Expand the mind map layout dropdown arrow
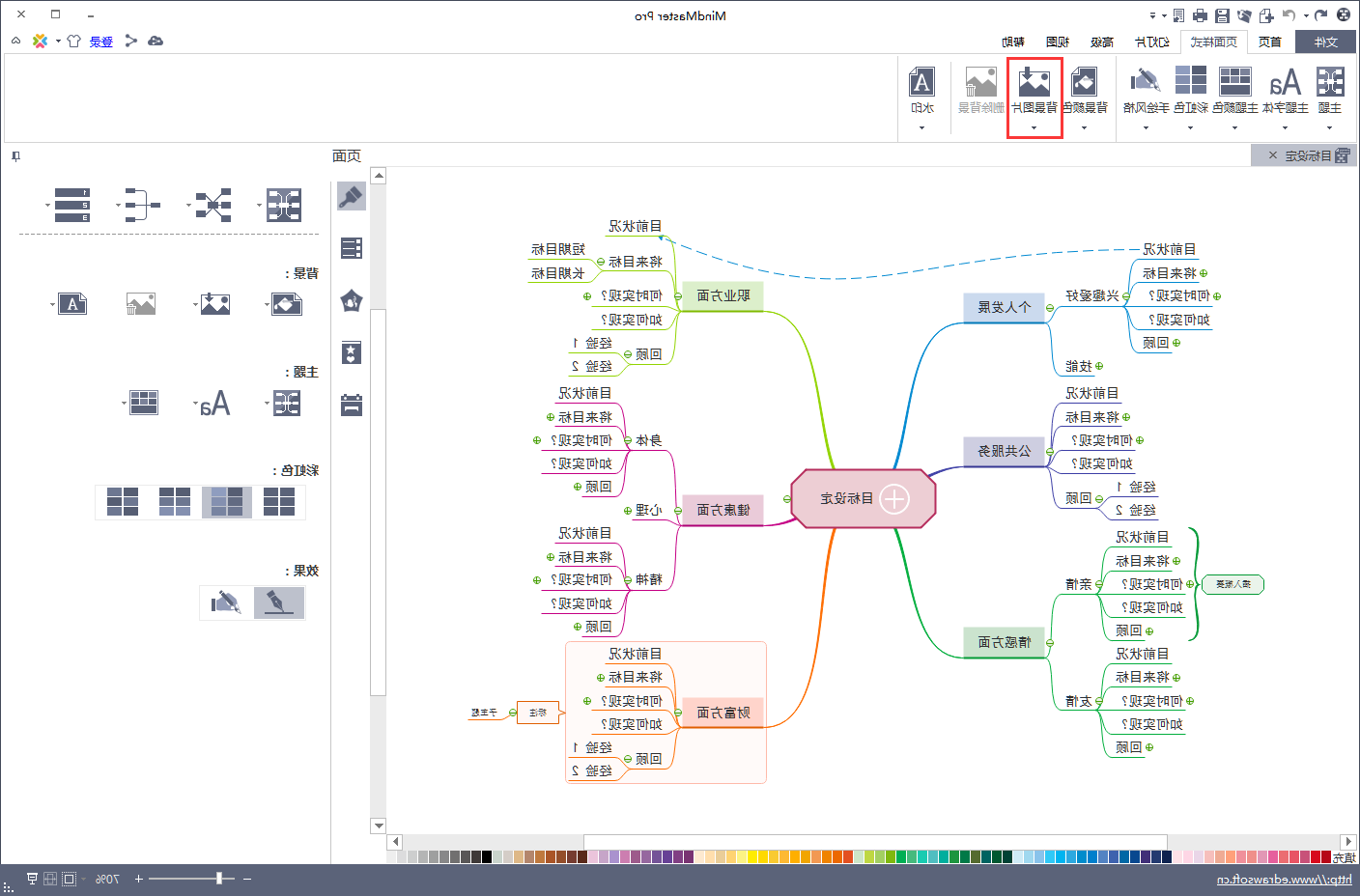 pos(260,205)
